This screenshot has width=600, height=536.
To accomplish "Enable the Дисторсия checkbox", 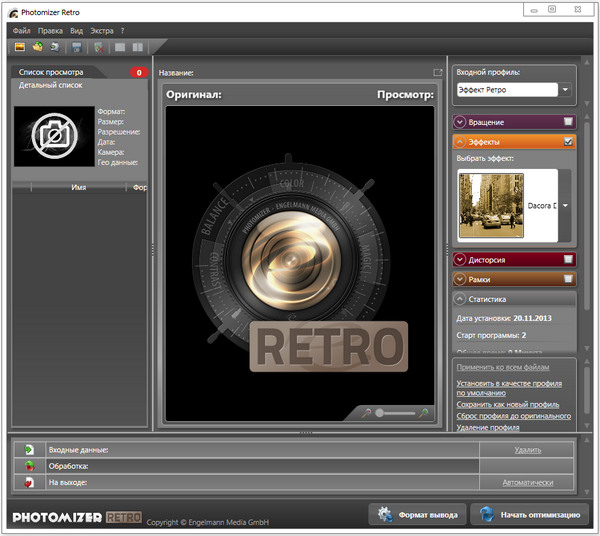I will 568,259.
